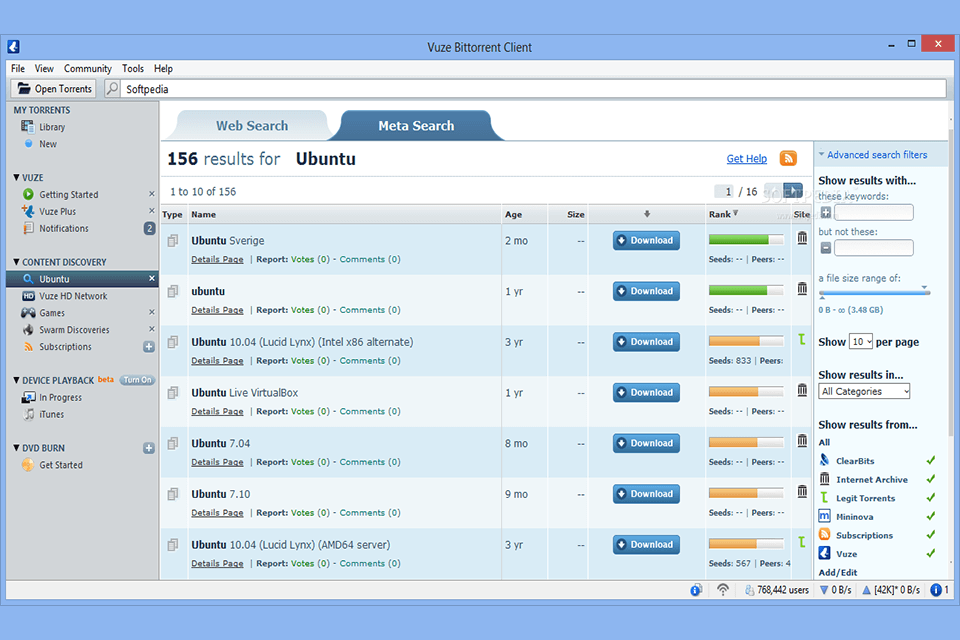Open DVD Burn Get Started
Screen dimensions: 960x640
[61, 465]
